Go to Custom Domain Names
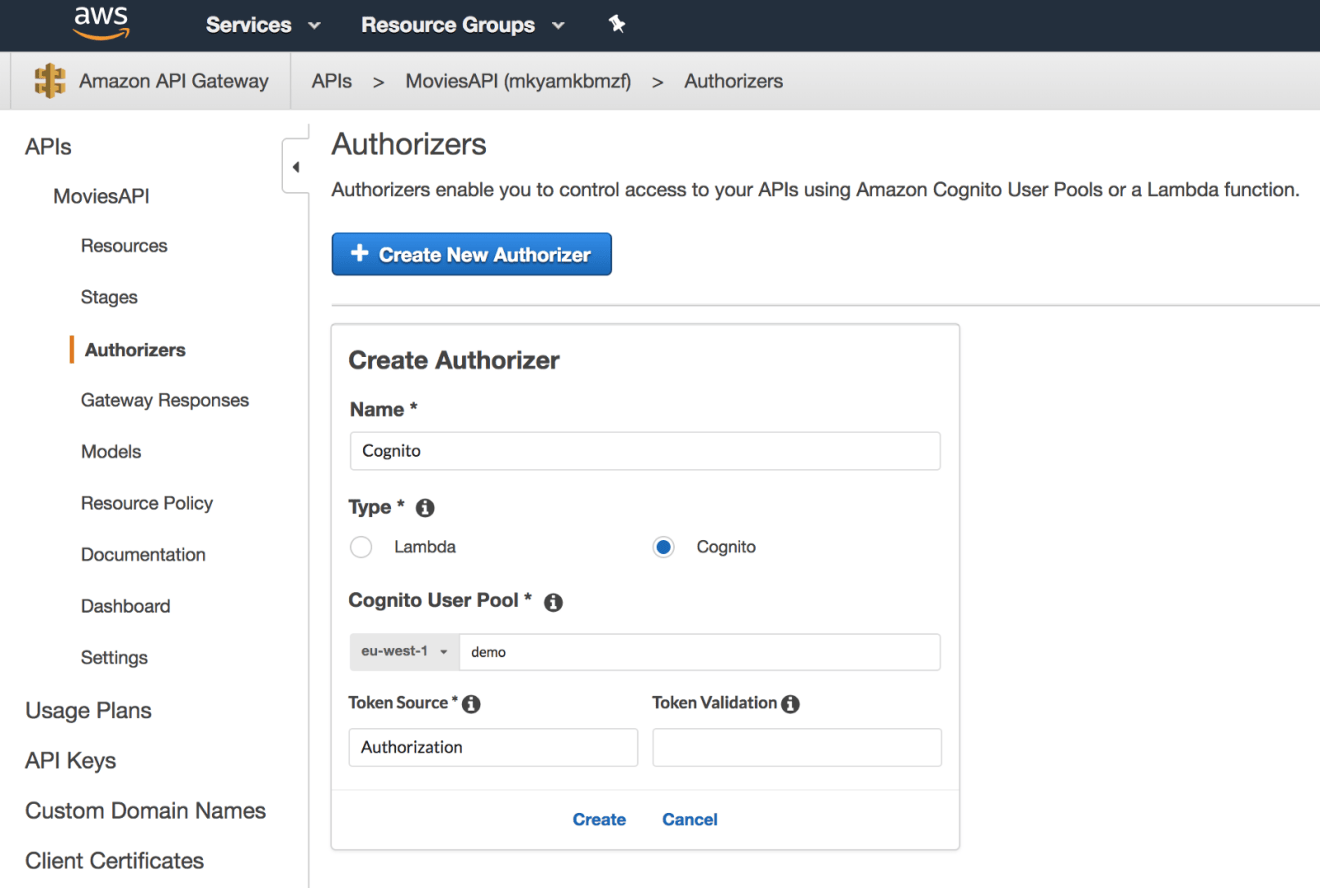This screenshot has width=1320, height=888. 145,811
